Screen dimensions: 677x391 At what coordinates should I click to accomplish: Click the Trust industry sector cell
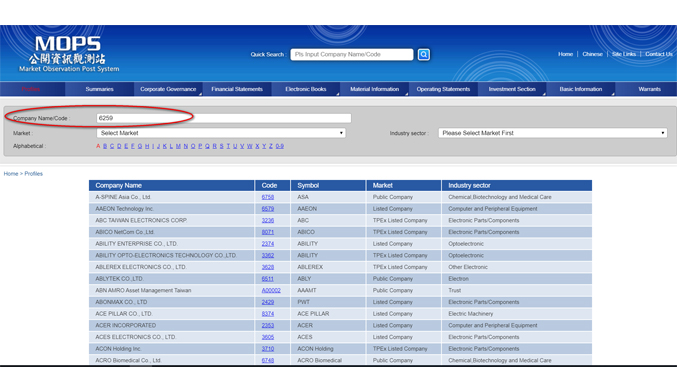tap(517, 290)
